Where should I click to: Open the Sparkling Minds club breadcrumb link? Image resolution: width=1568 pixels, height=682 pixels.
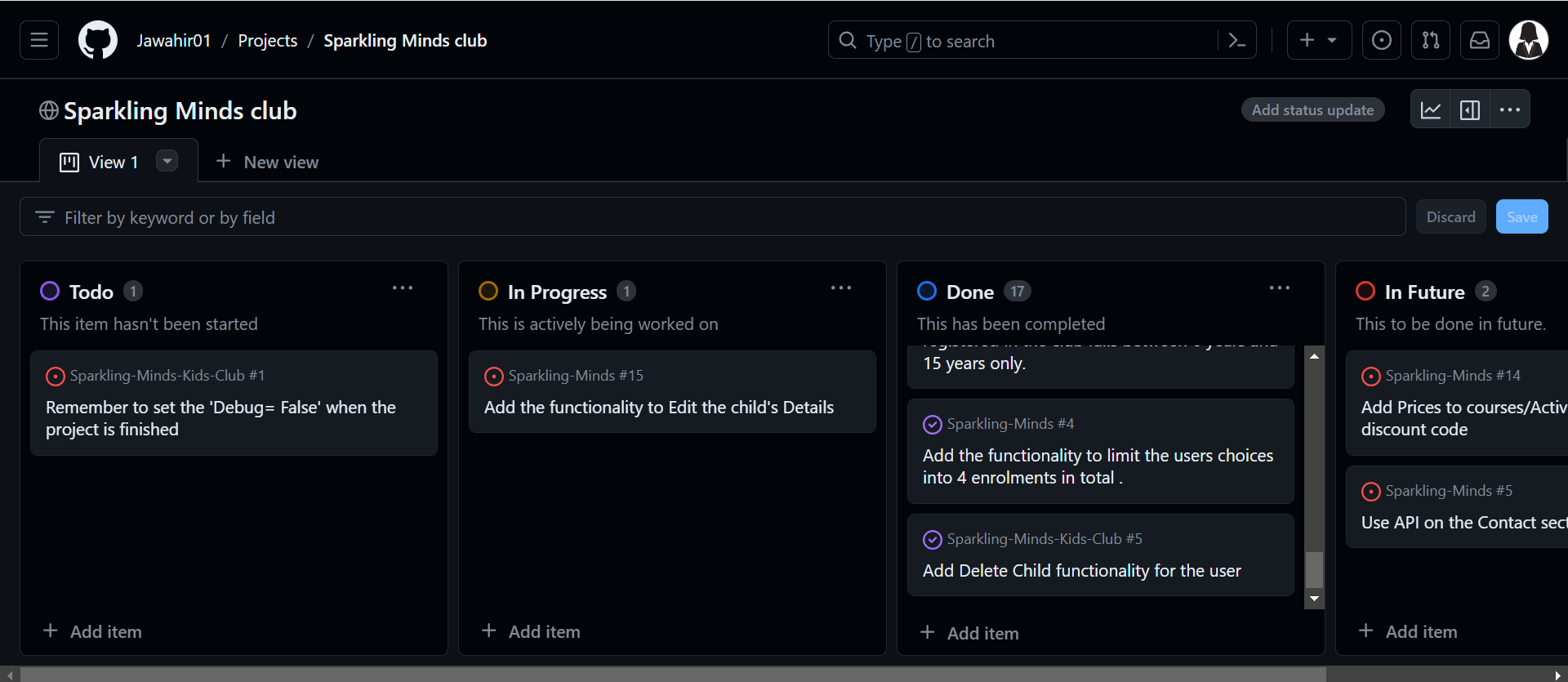tap(405, 40)
